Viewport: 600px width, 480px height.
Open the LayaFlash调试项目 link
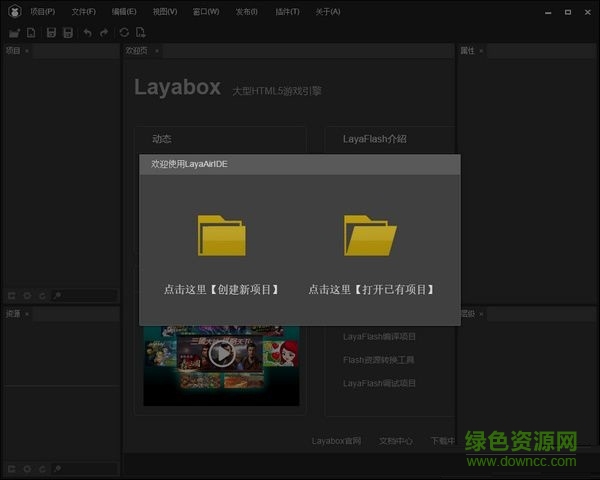point(379,383)
